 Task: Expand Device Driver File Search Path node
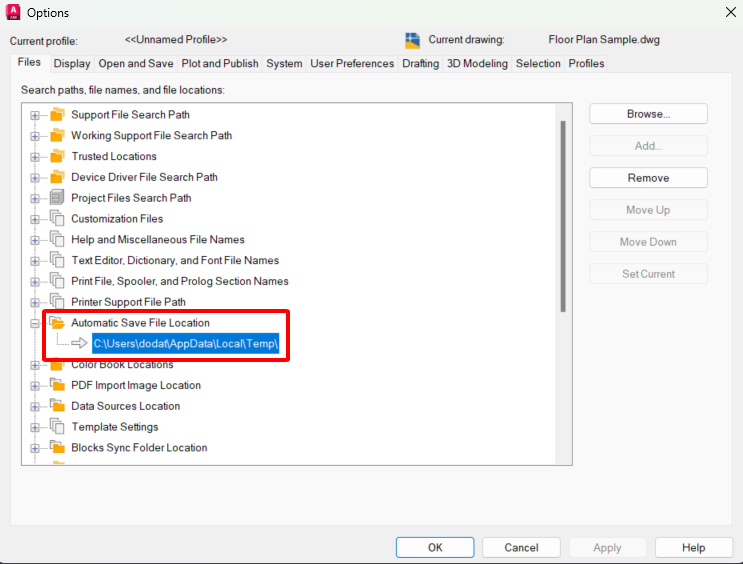click(35, 178)
